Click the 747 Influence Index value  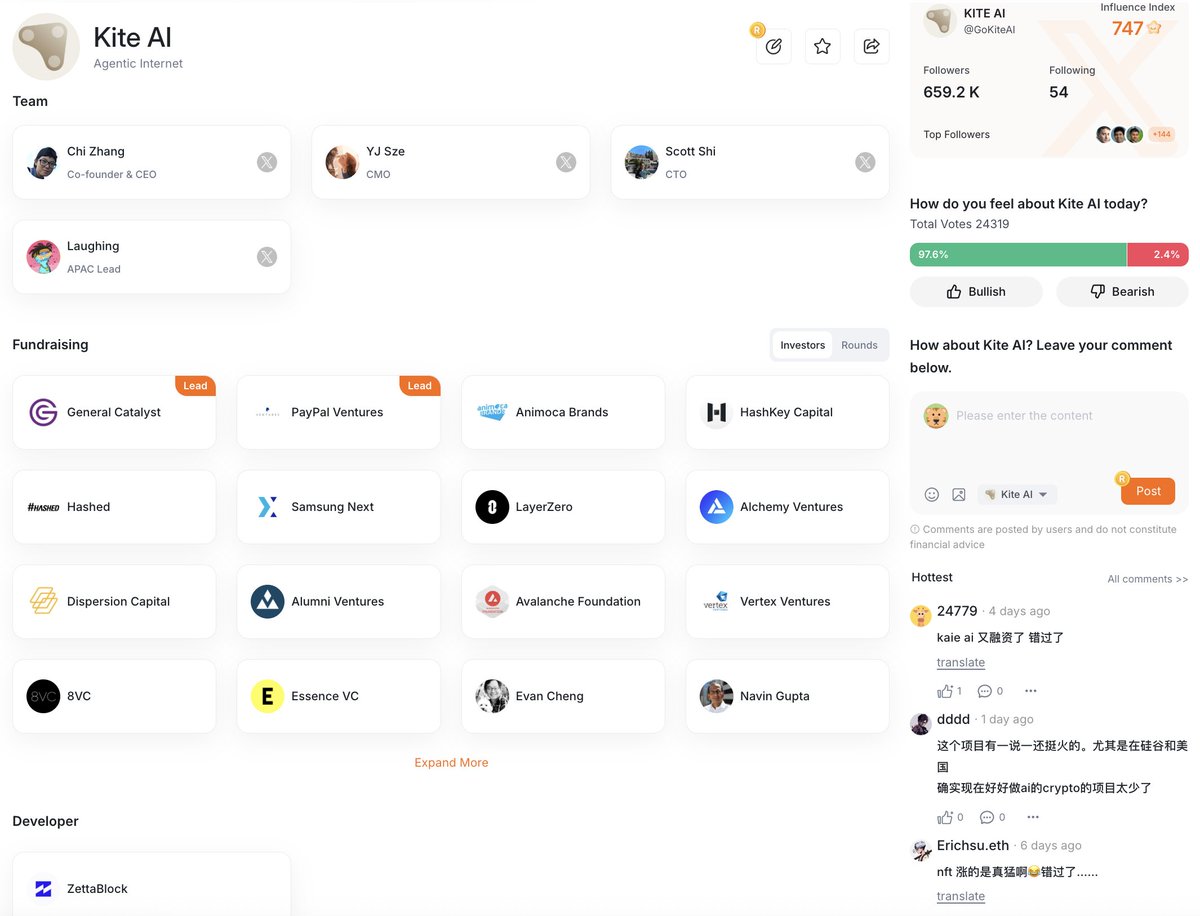pos(1127,28)
